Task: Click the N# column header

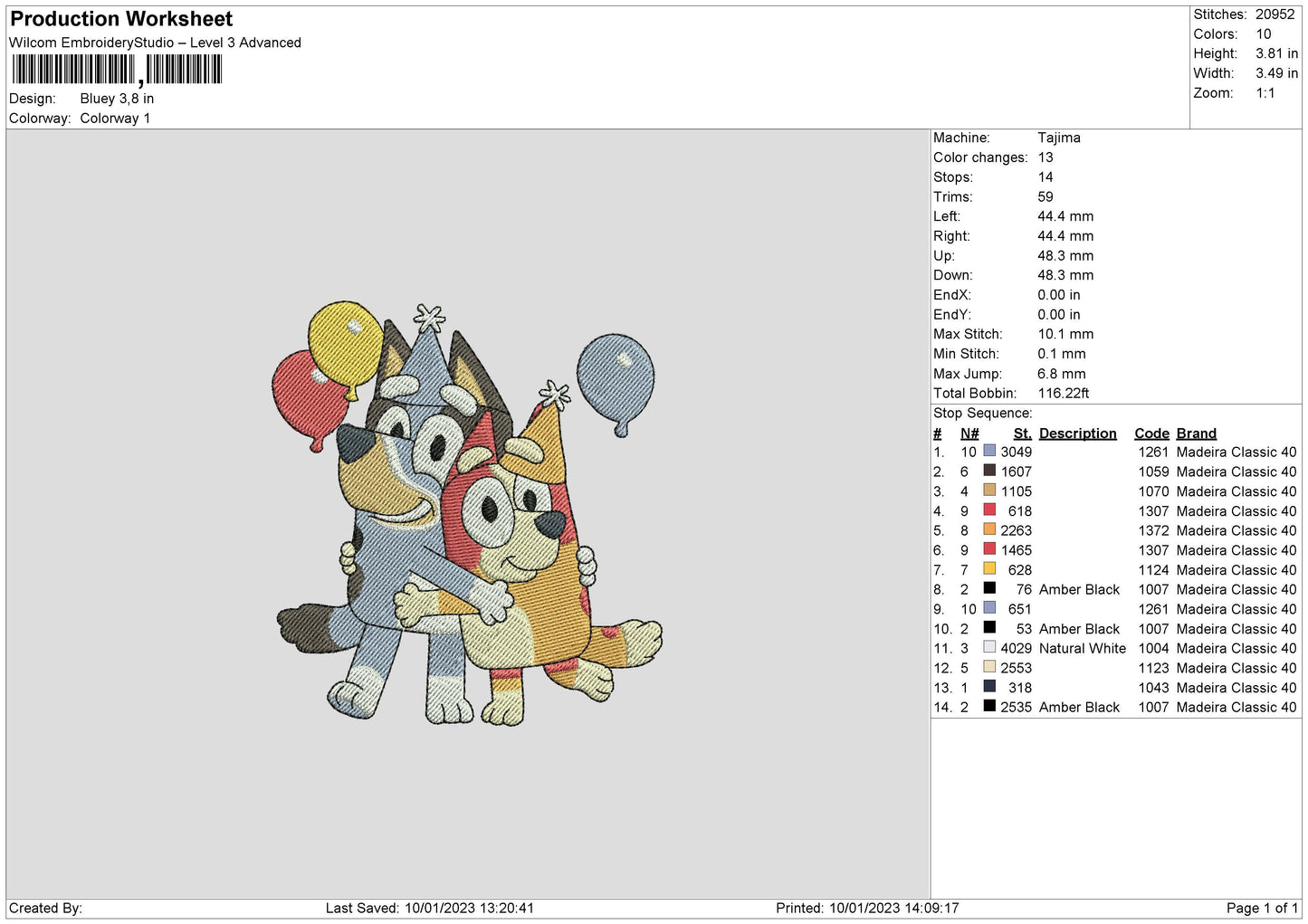Action: 969,433
